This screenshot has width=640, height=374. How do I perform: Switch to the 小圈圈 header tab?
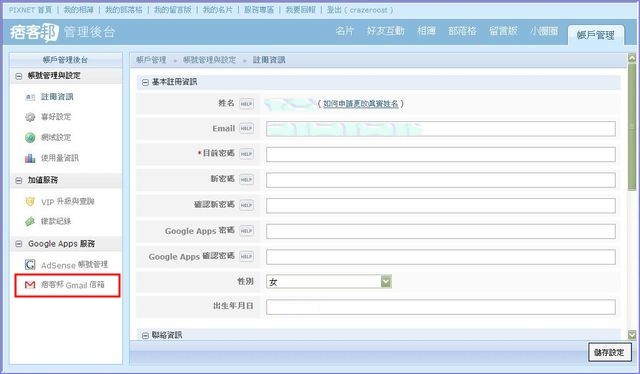544,31
